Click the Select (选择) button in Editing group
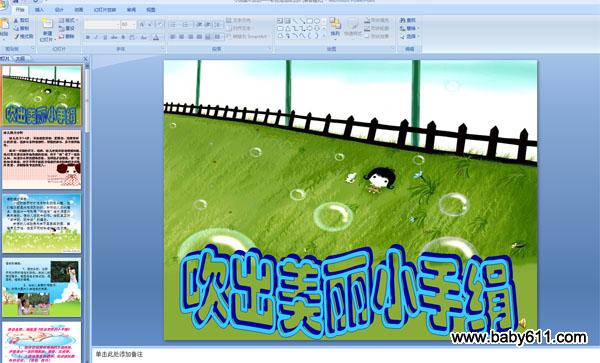 (409, 37)
